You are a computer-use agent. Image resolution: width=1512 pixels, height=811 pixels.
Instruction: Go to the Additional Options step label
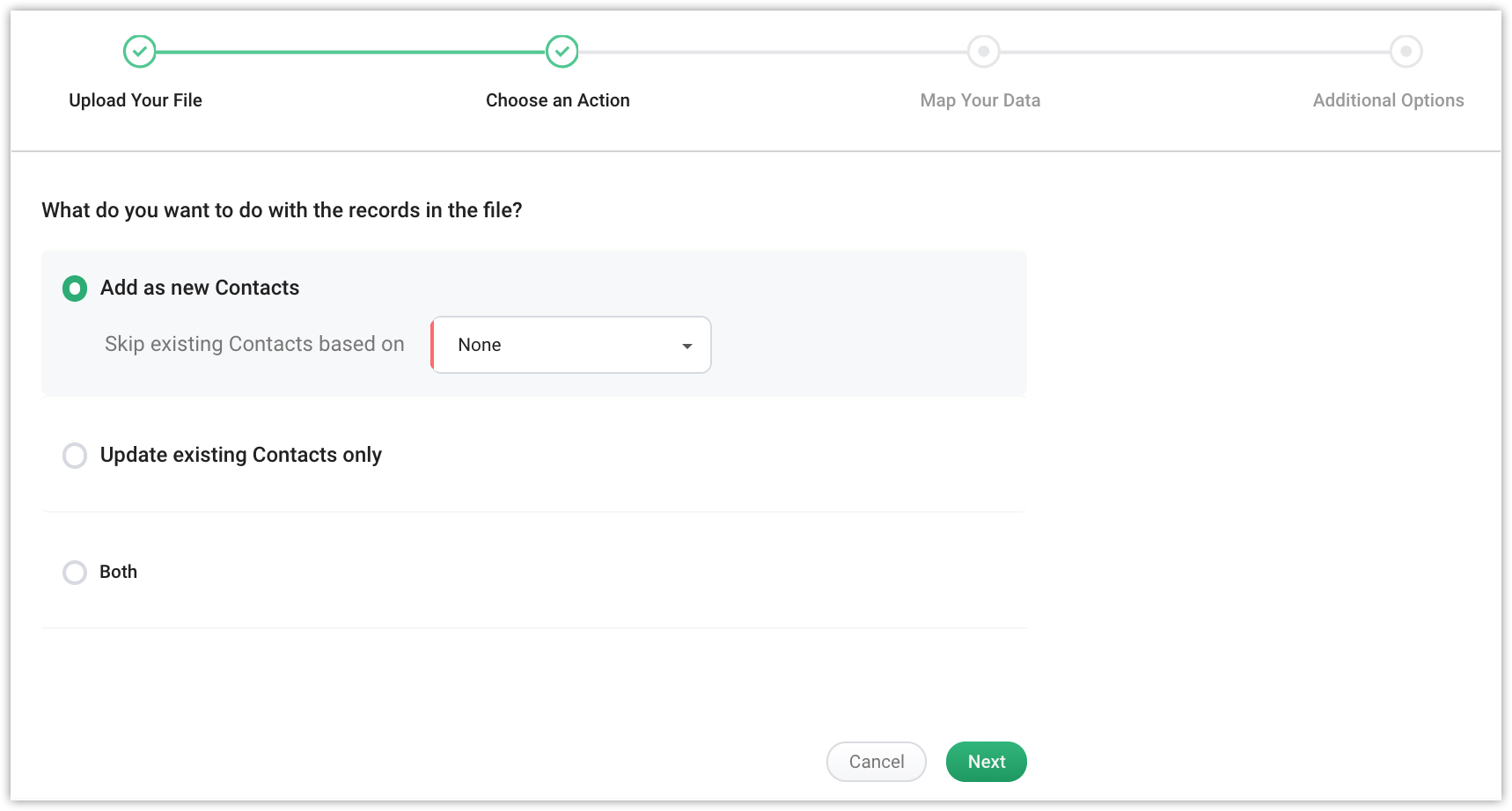(1389, 100)
